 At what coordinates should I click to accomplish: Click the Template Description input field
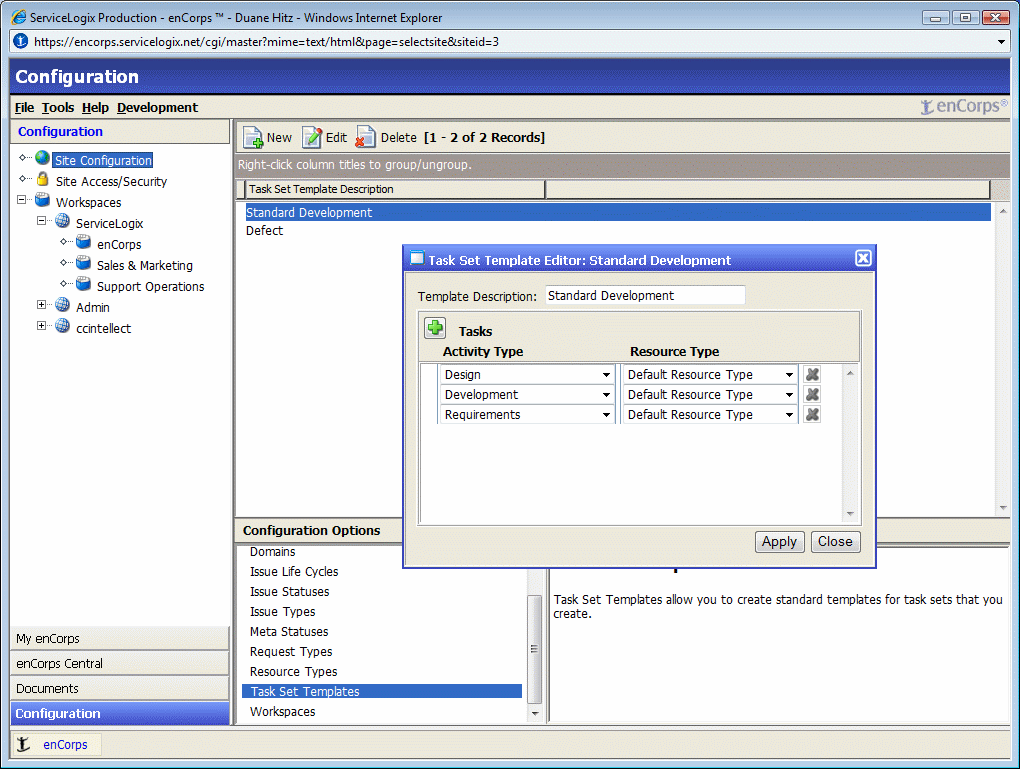[645, 295]
